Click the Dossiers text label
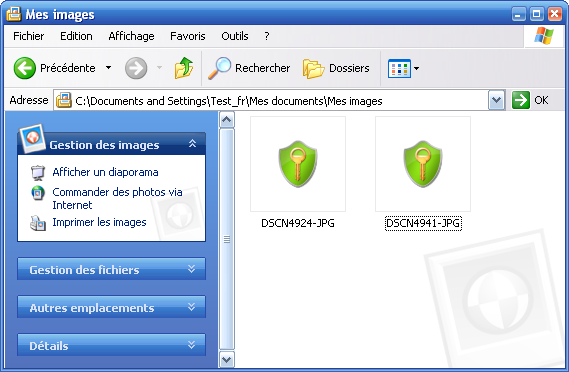This screenshot has height=372, width=569. (349, 68)
